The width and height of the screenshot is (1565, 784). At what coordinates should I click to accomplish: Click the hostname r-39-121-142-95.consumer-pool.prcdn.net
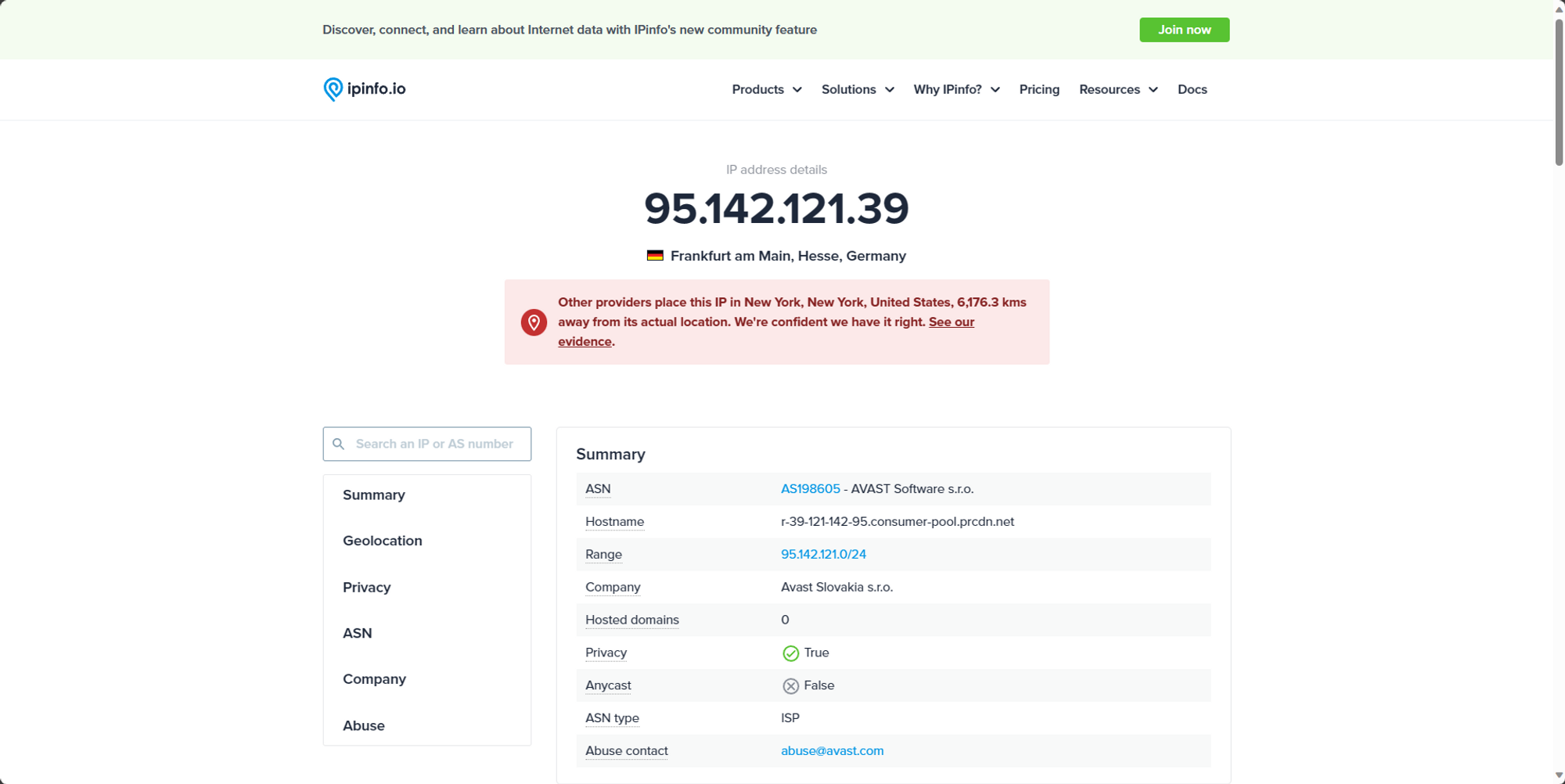(897, 522)
